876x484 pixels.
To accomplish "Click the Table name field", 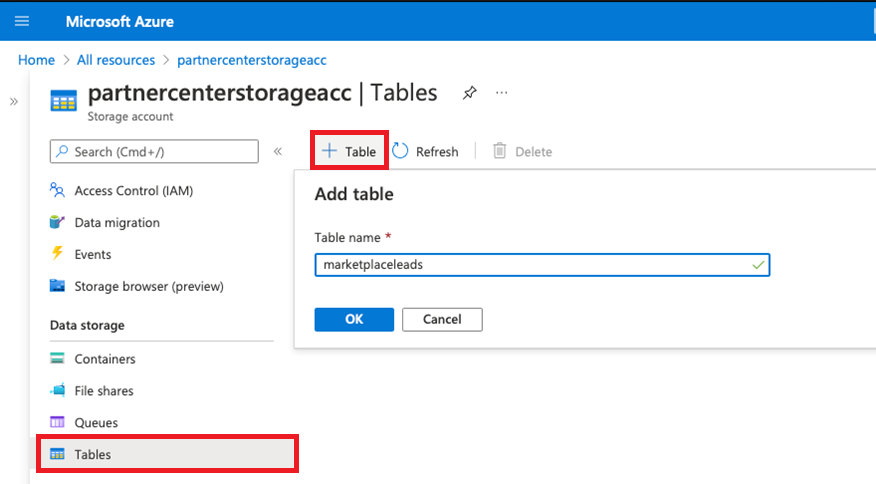I will (x=542, y=265).
